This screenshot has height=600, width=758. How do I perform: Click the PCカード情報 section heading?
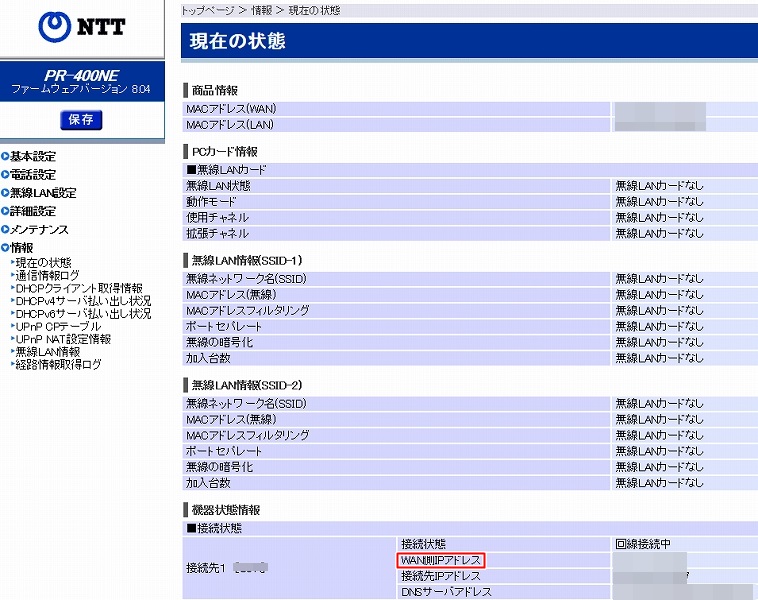point(225,152)
